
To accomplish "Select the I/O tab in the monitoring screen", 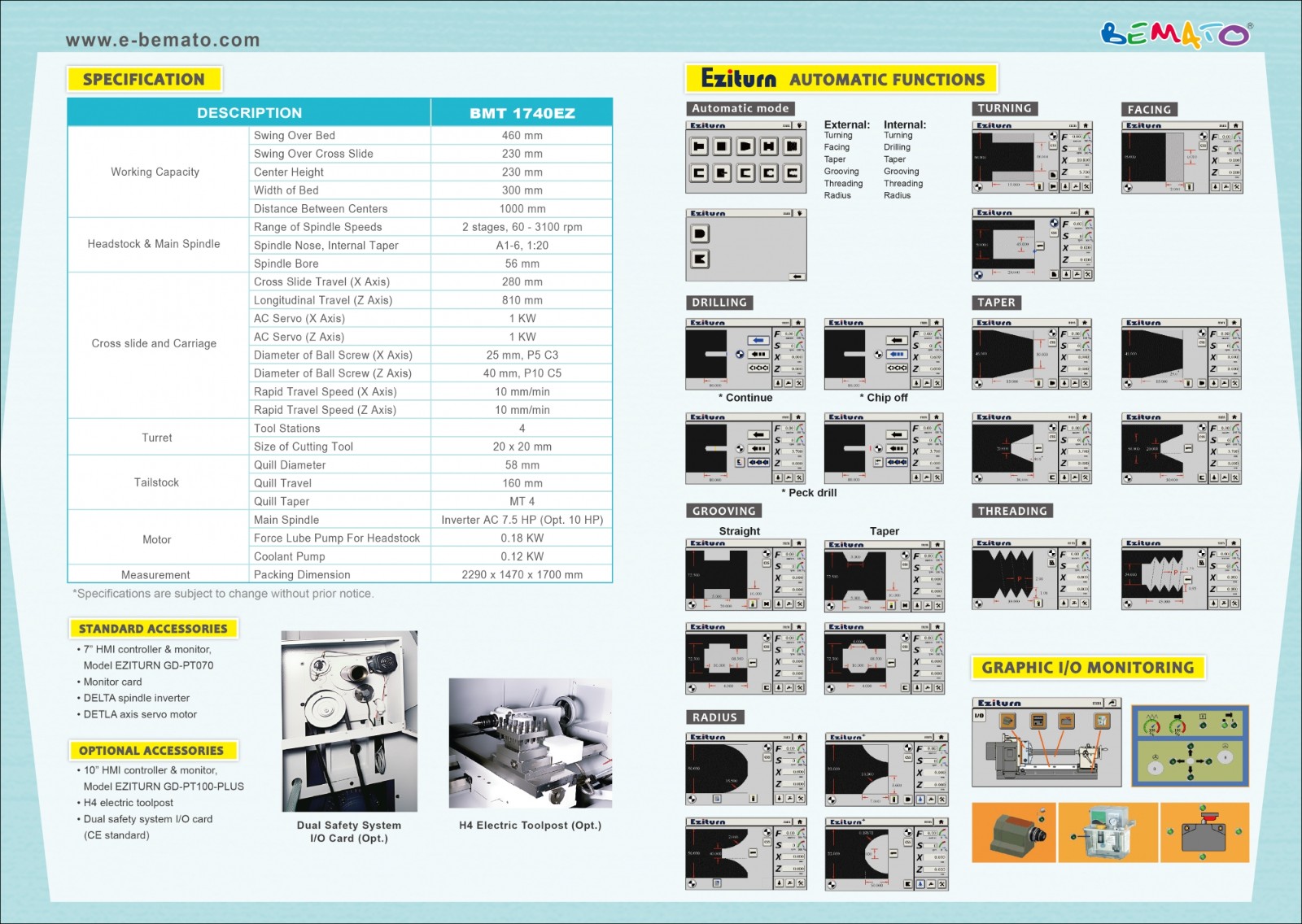I will pos(979,716).
